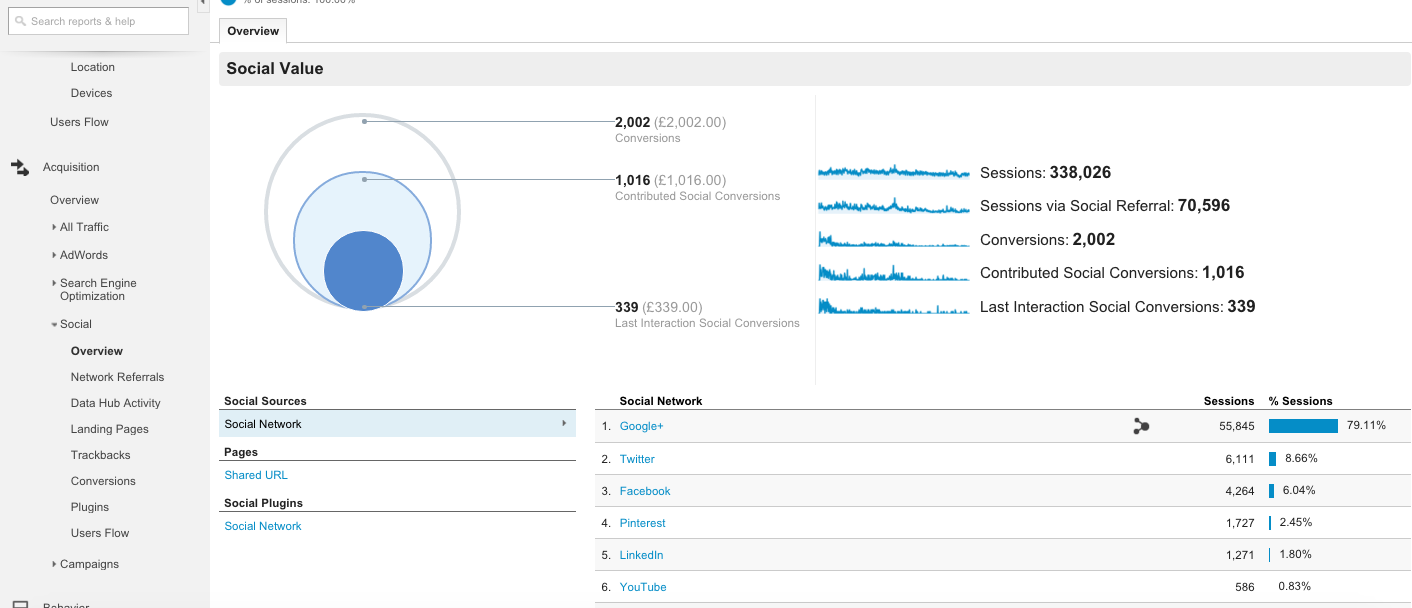Image resolution: width=1412 pixels, height=608 pixels.
Task: Open Data Hub Activity report
Action: point(115,403)
